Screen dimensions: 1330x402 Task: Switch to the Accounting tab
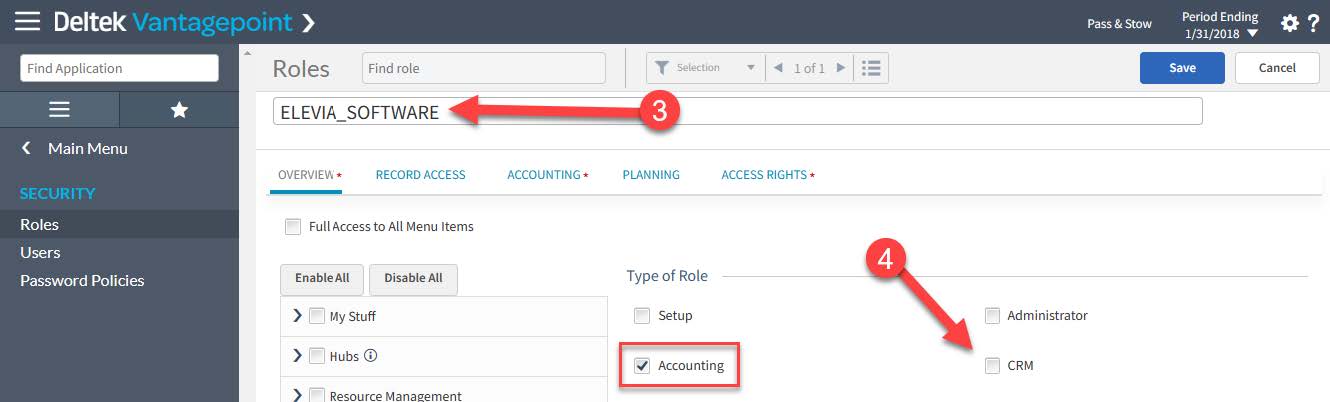click(546, 175)
